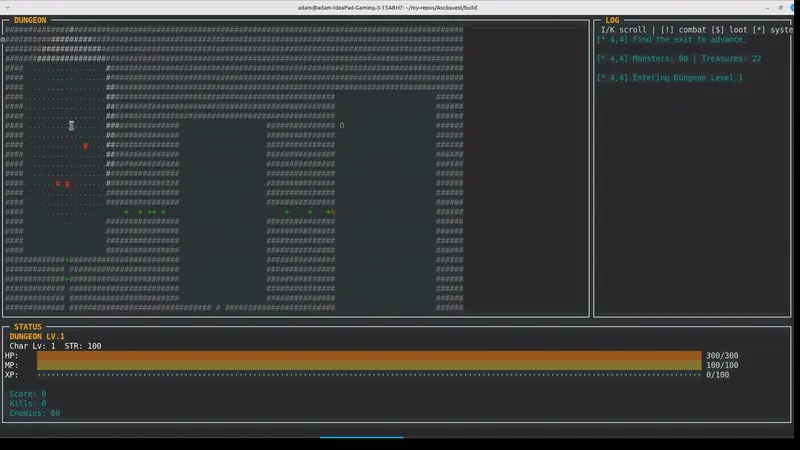The height and width of the screenshot is (450, 800).
Task: Click the MP value 100/100
Action: tap(722, 365)
